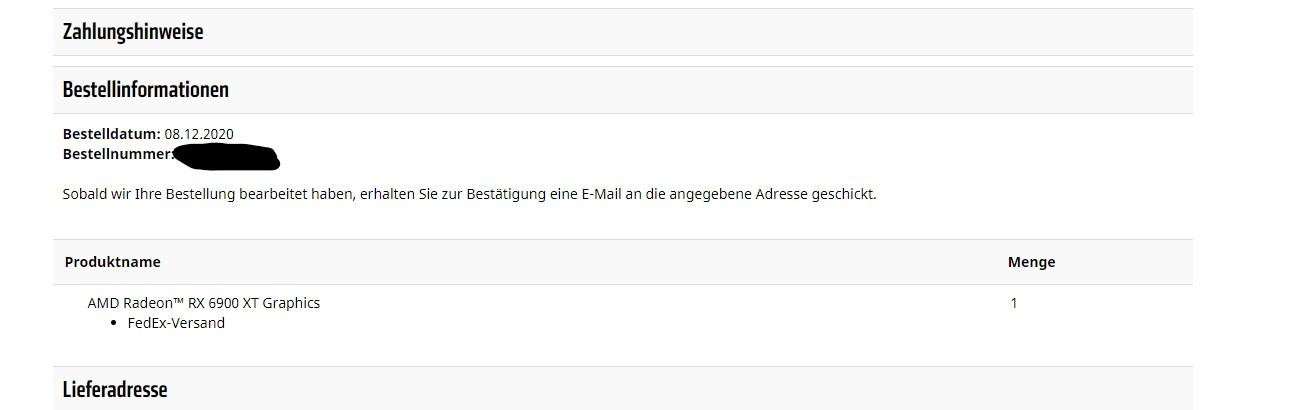The height and width of the screenshot is (410, 1293).
Task: Click the quantity value 1
Action: tap(1014, 302)
